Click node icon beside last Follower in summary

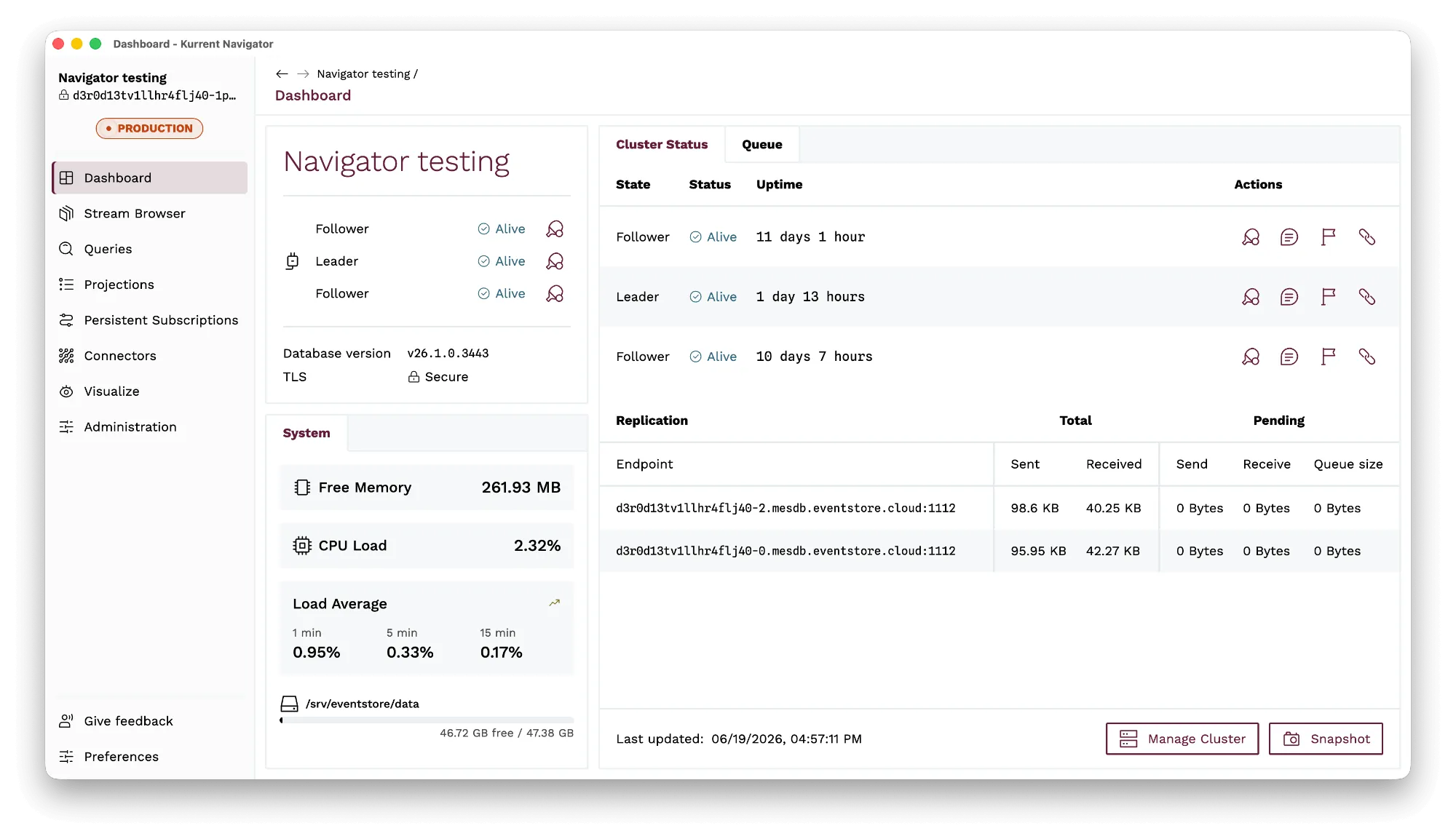point(555,294)
